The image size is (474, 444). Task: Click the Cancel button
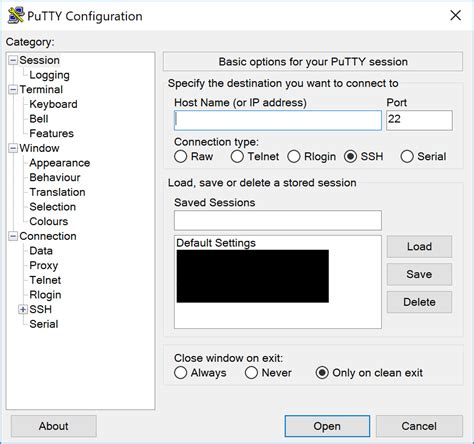pyautogui.click(x=419, y=426)
